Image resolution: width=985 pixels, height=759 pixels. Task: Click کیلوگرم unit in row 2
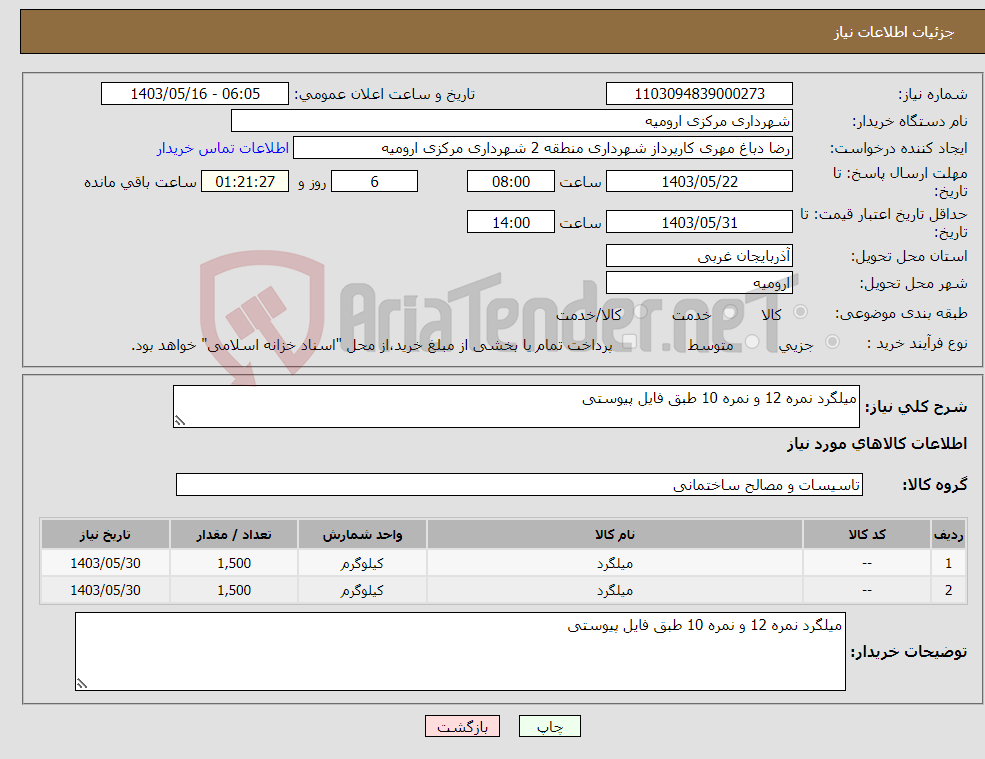362,591
